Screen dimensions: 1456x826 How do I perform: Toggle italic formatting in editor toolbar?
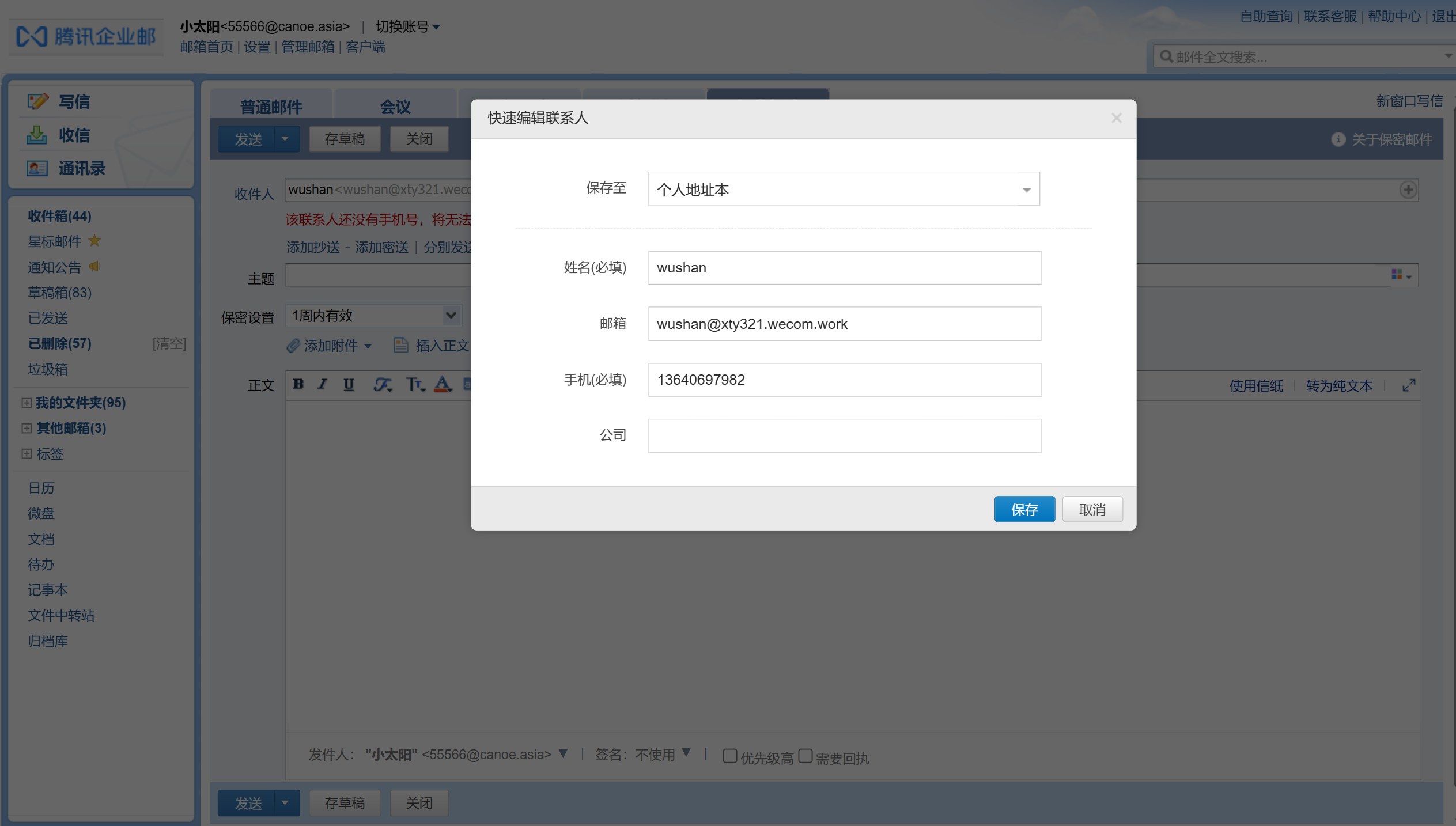tap(322, 384)
